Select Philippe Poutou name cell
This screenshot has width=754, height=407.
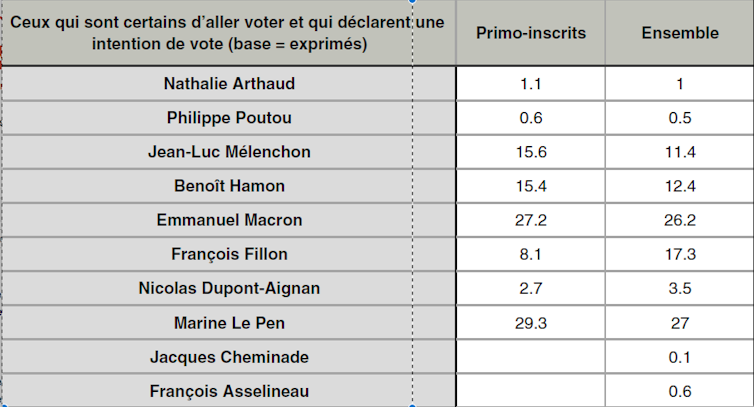tap(229, 118)
